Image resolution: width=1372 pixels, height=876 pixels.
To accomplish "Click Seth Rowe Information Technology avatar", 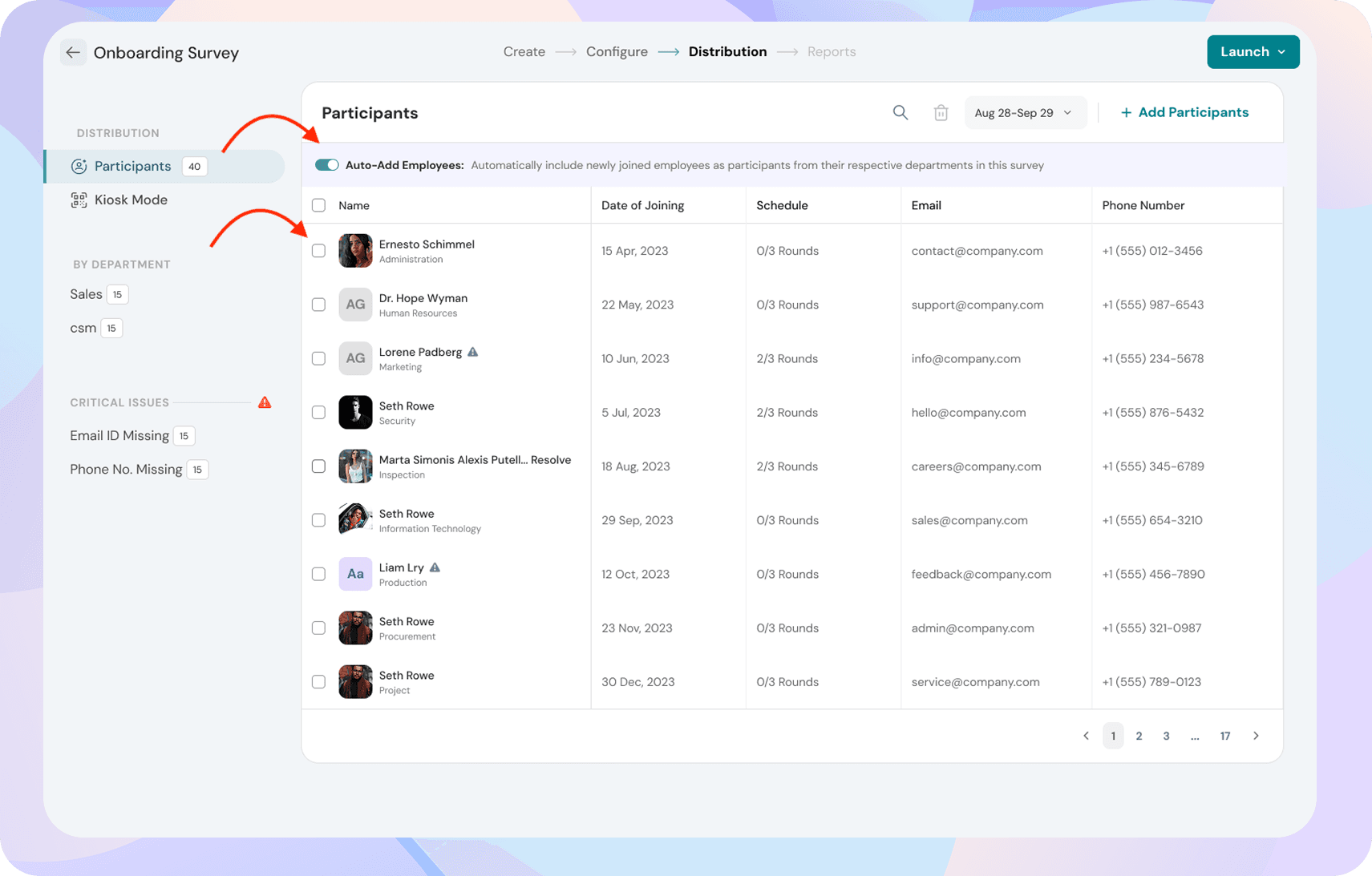I will tap(355, 520).
